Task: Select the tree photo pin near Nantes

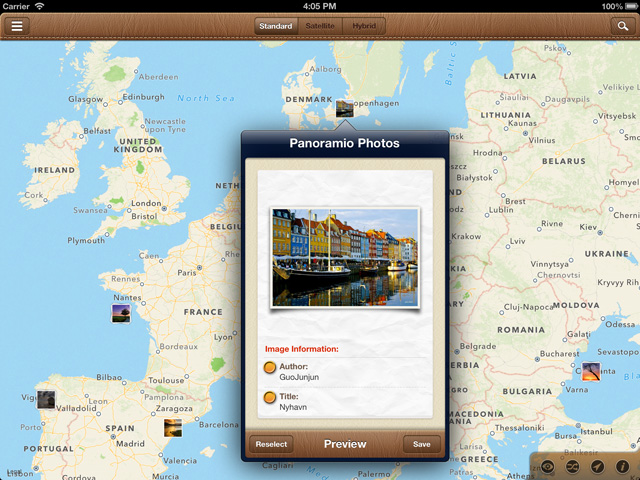Action: tap(121, 313)
